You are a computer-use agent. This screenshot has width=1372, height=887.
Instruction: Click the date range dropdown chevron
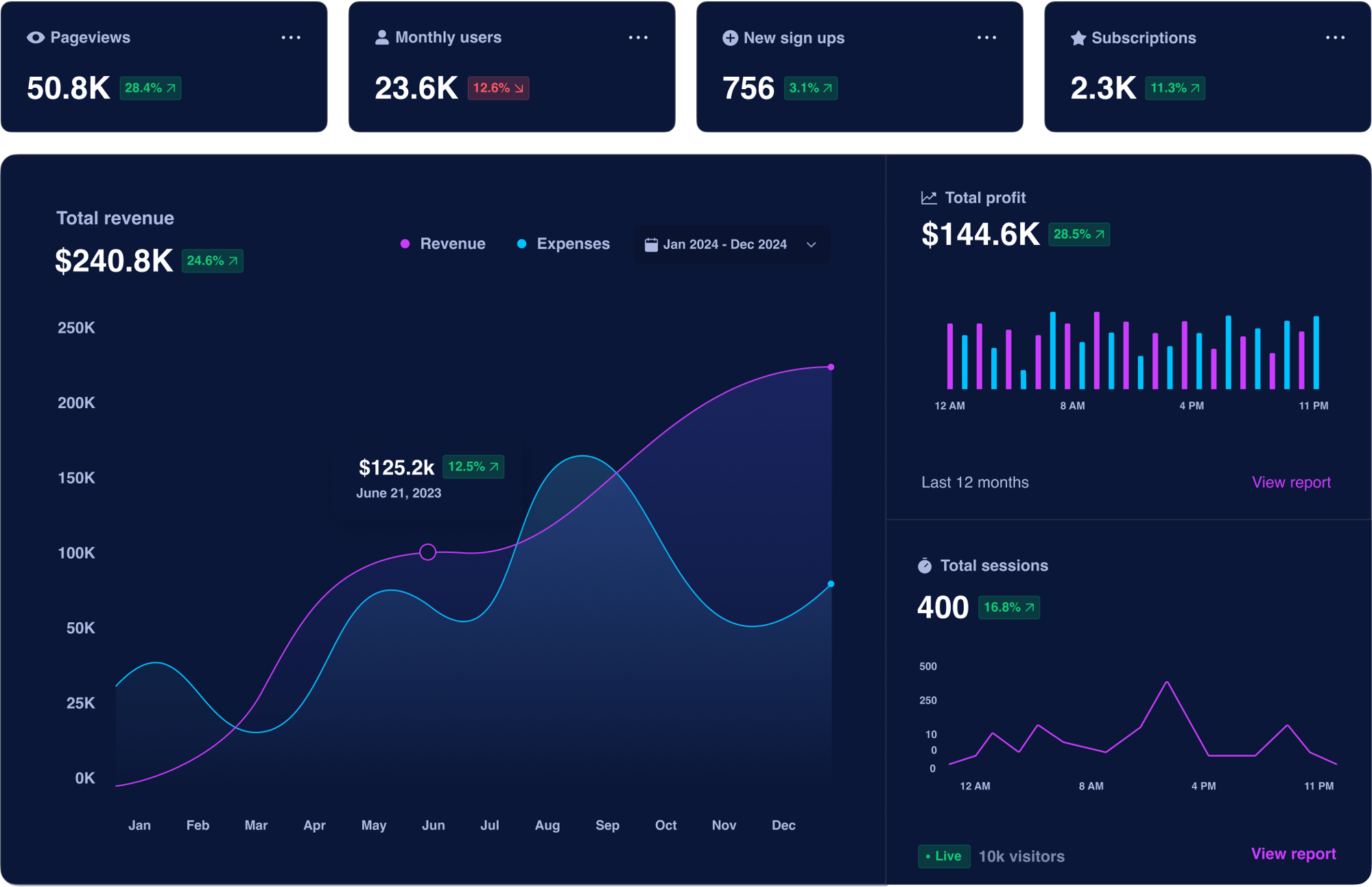812,245
